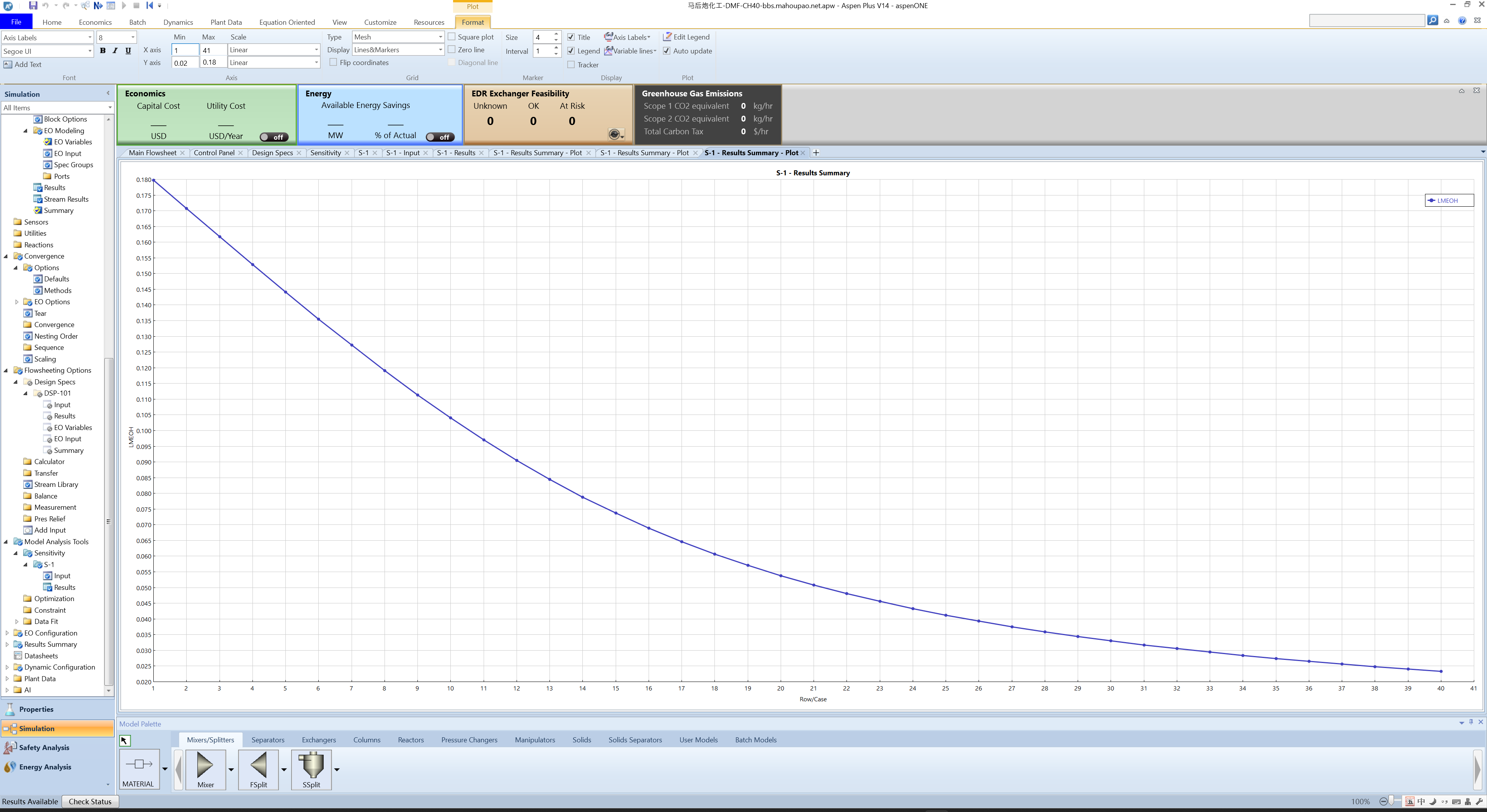Enable the Square plot checkbox
The width and height of the screenshot is (1487, 812).
tap(452, 37)
